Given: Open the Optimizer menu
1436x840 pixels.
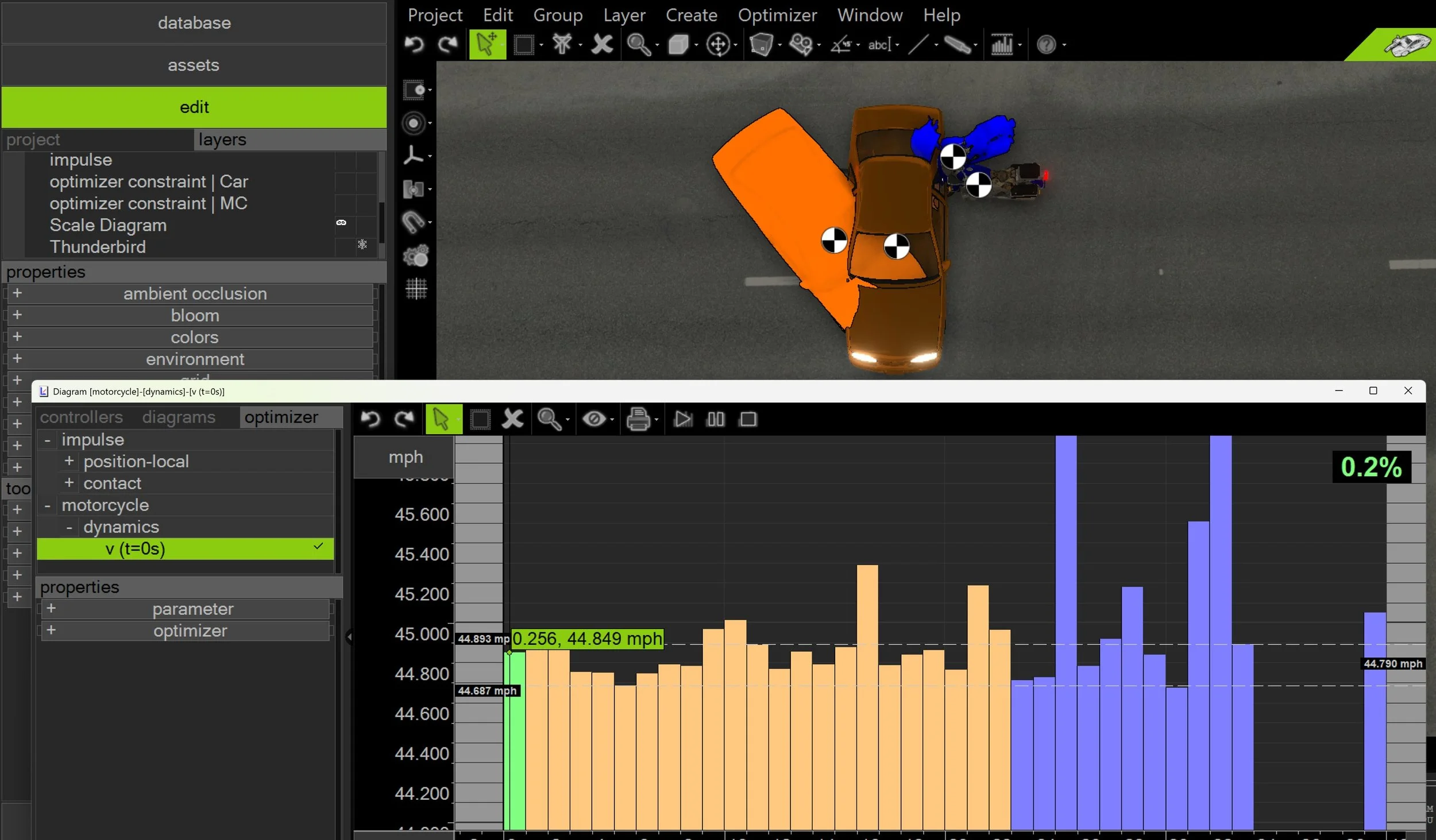Looking at the screenshot, I should (x=777, y=15).
